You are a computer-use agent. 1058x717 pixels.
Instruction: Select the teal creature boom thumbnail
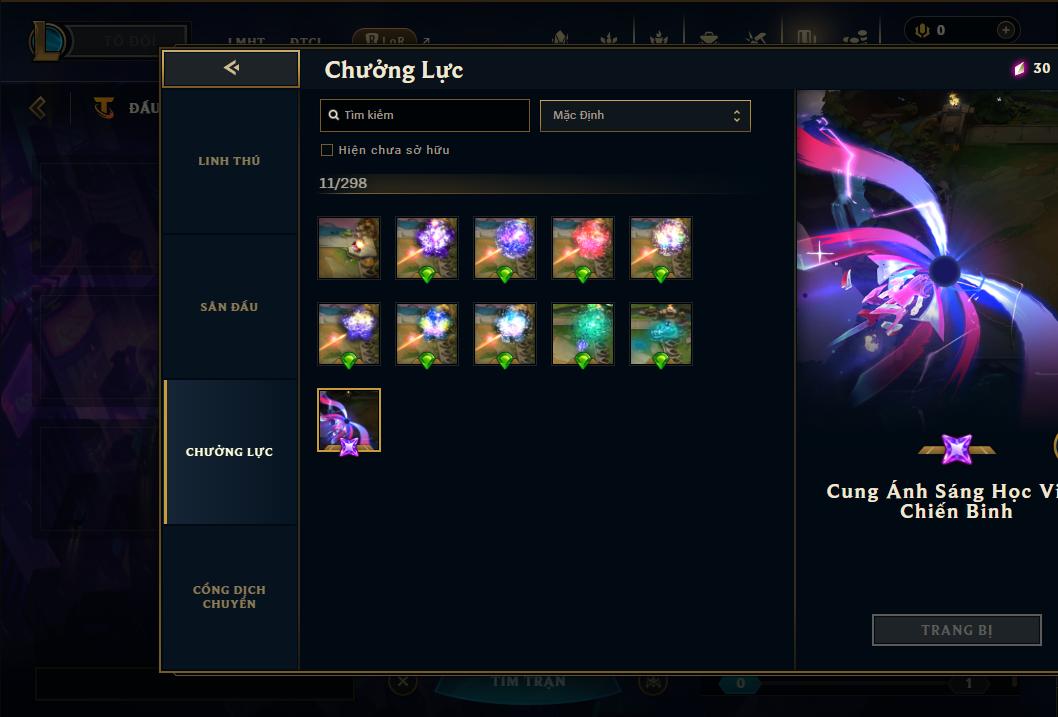(x=661, y=334)
